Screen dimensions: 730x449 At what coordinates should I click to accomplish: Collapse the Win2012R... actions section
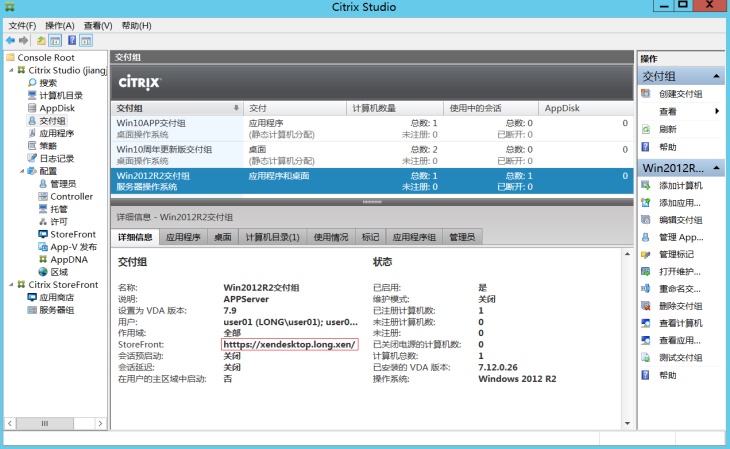[716, 168]
